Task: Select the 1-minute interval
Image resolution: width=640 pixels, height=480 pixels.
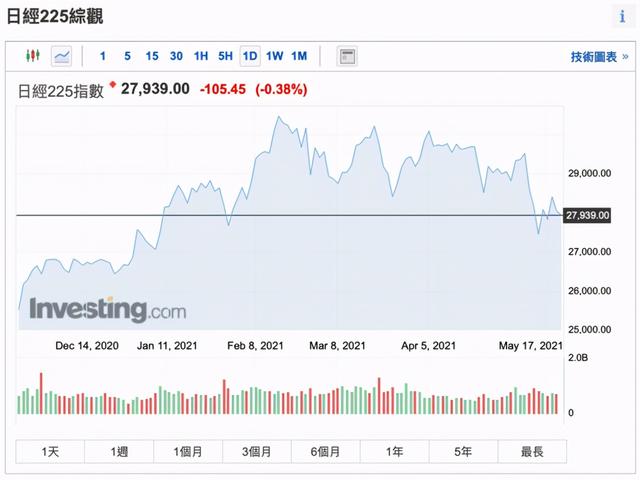Action: [x=102, y=56]
